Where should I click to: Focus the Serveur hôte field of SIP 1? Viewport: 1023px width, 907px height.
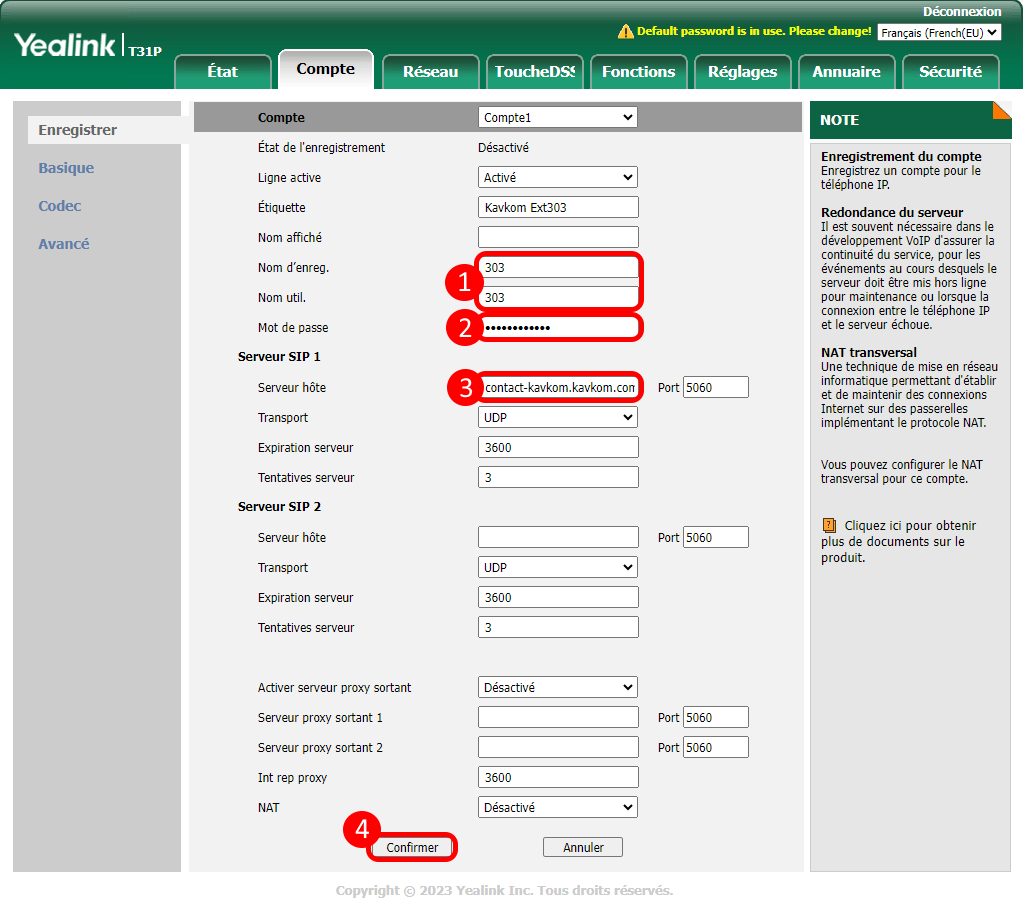click(x=558, y=388)
